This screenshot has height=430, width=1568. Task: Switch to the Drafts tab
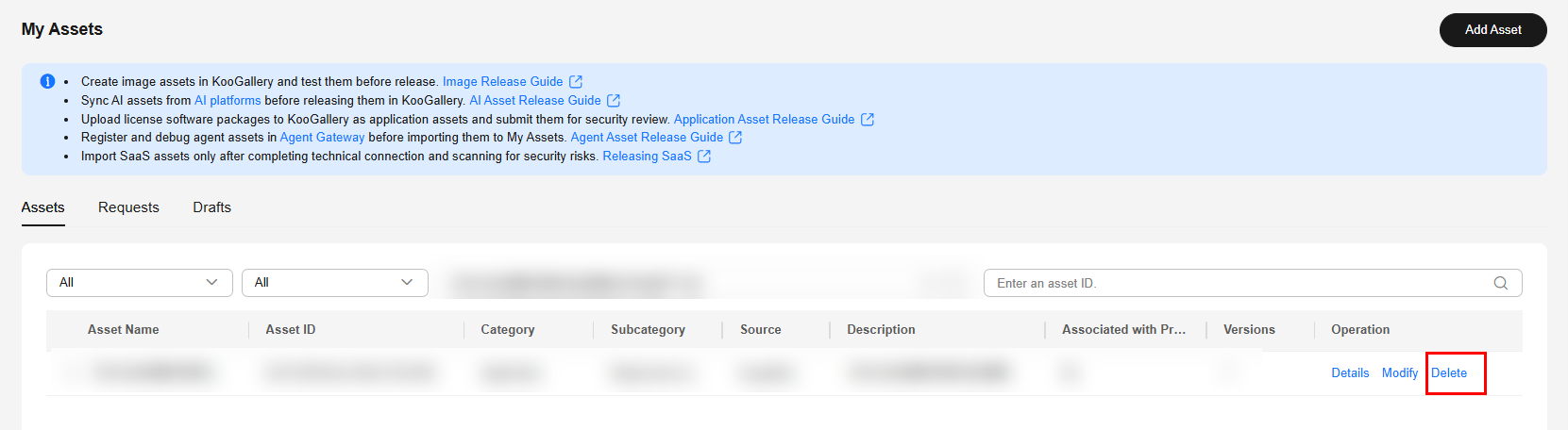[211, 207]
